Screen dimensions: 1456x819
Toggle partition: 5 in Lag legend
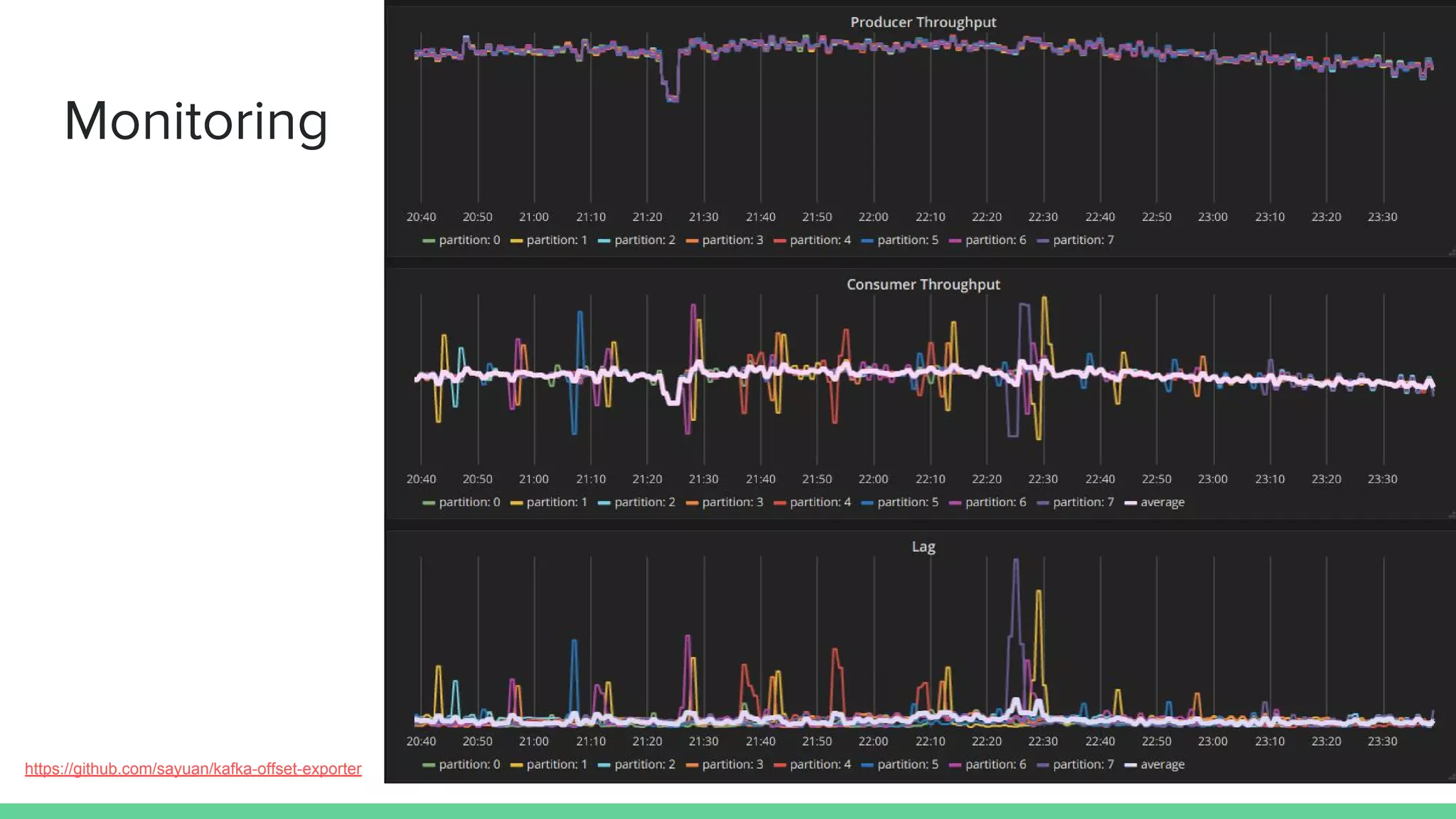coord(907,765)
